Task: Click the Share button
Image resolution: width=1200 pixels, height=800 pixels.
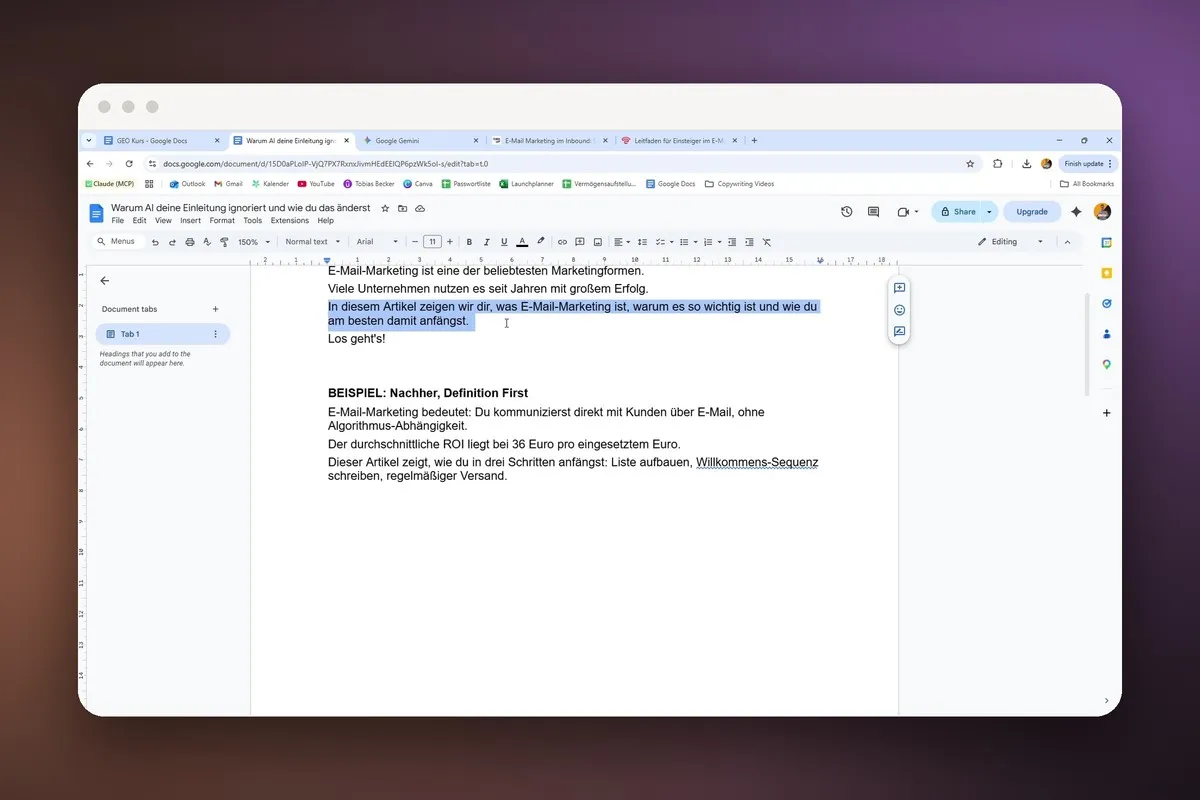Action: click(957, 212)
